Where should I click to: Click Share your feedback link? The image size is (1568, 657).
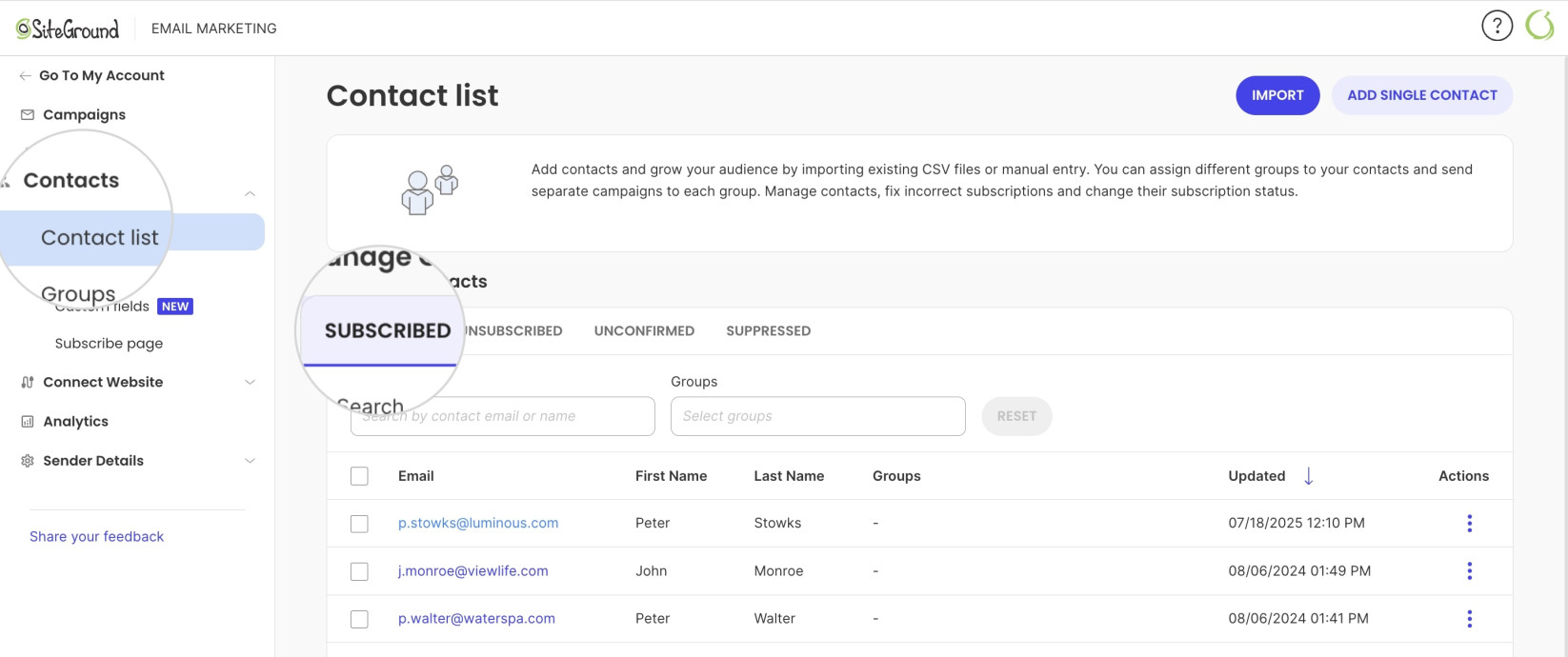96,536
